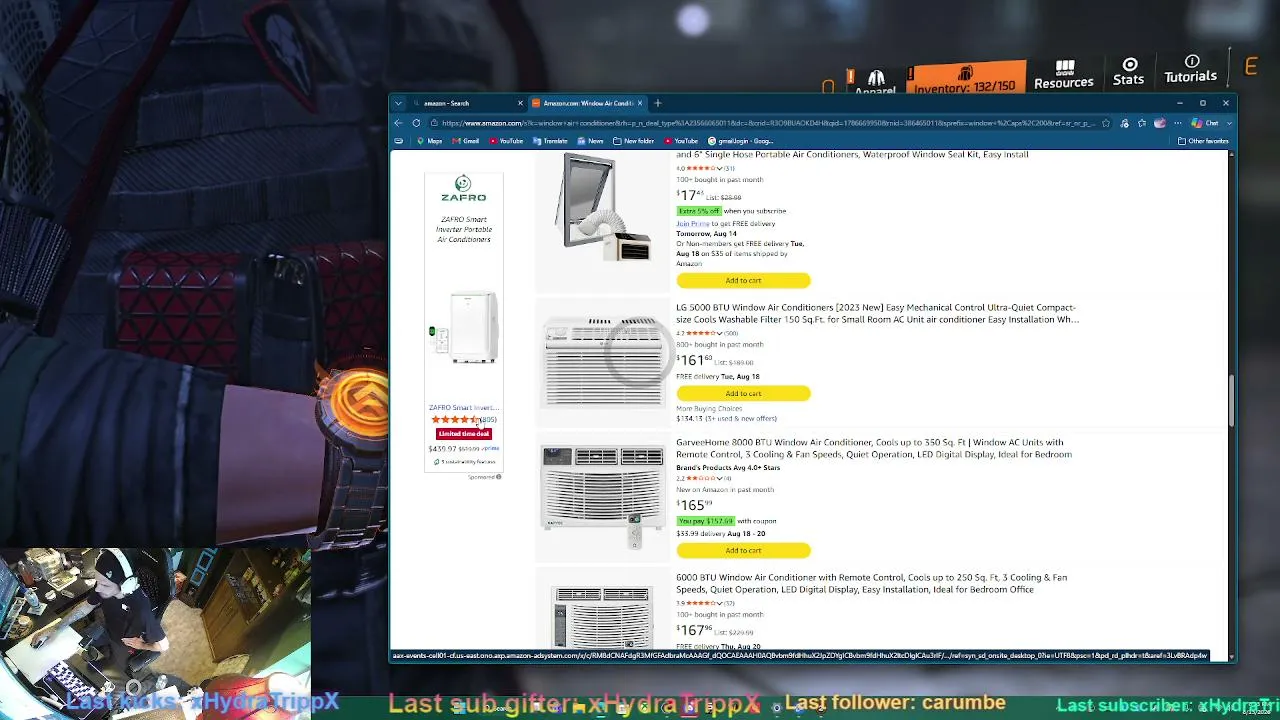Open the game's Stats panel
Image resolution: width=1280 pixels, height=720 pixels.
coord(1129,72)
